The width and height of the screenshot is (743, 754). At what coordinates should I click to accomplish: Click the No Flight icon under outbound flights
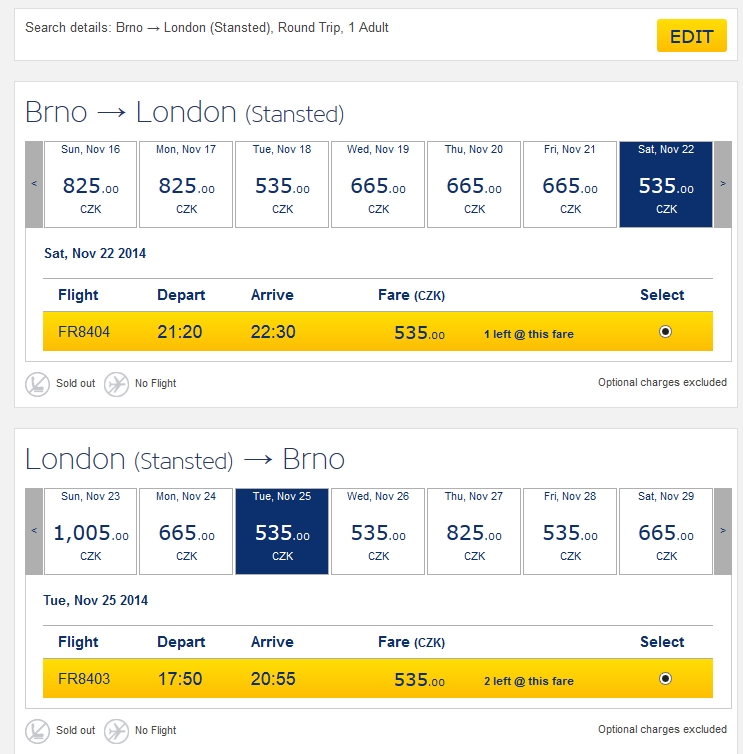[116, 384]
